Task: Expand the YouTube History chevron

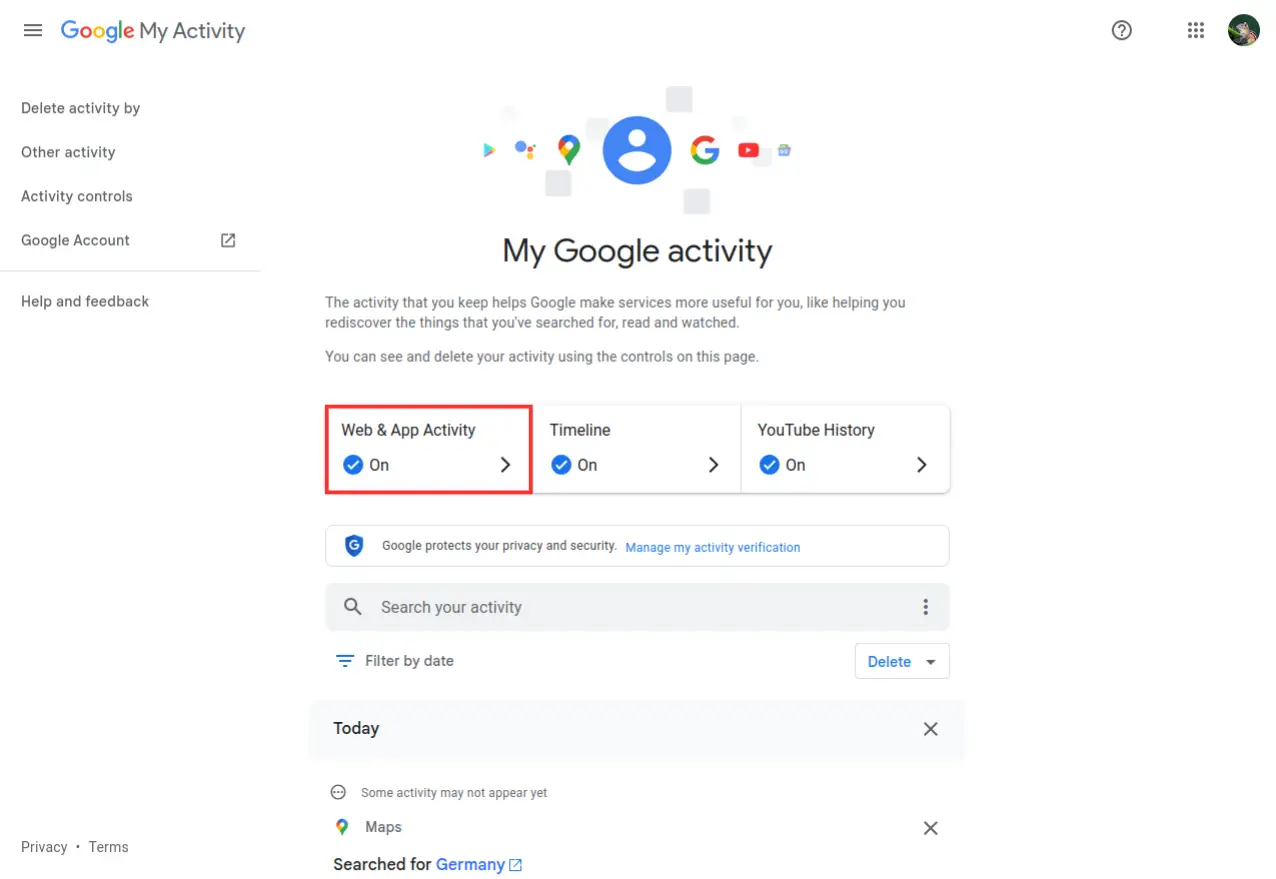Action: pyautogui.click(x=921, y=464)
